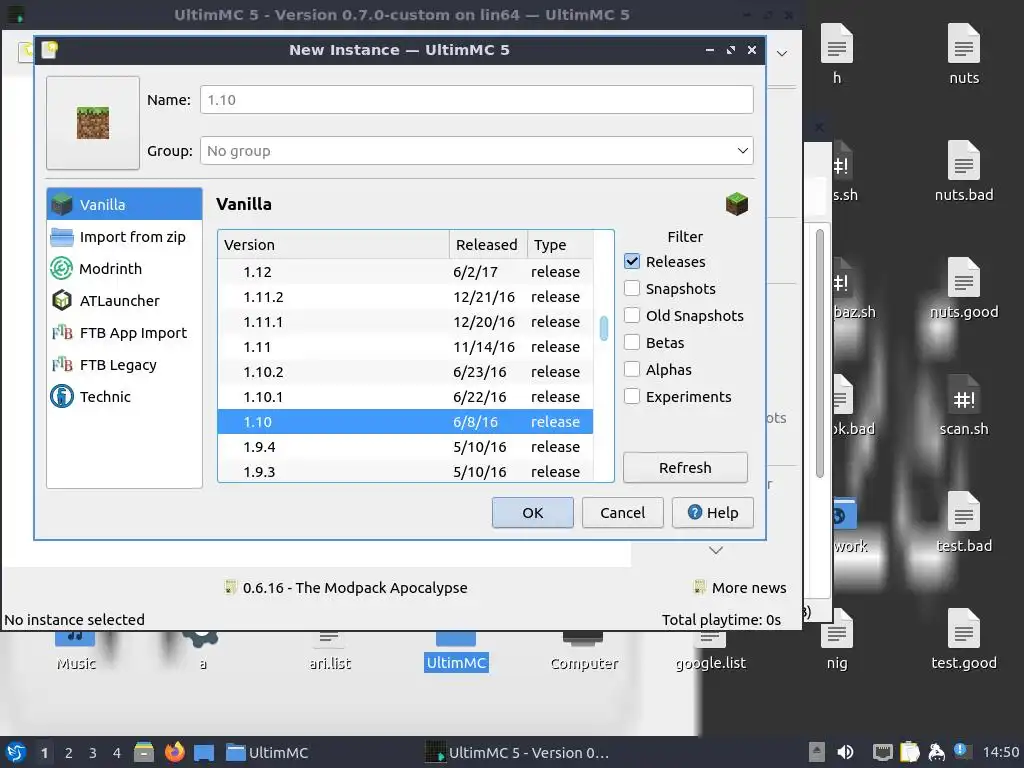Click the version list scrollbar handle
The height and width of the screenshot is (768, 1024).
coord(603,328)
